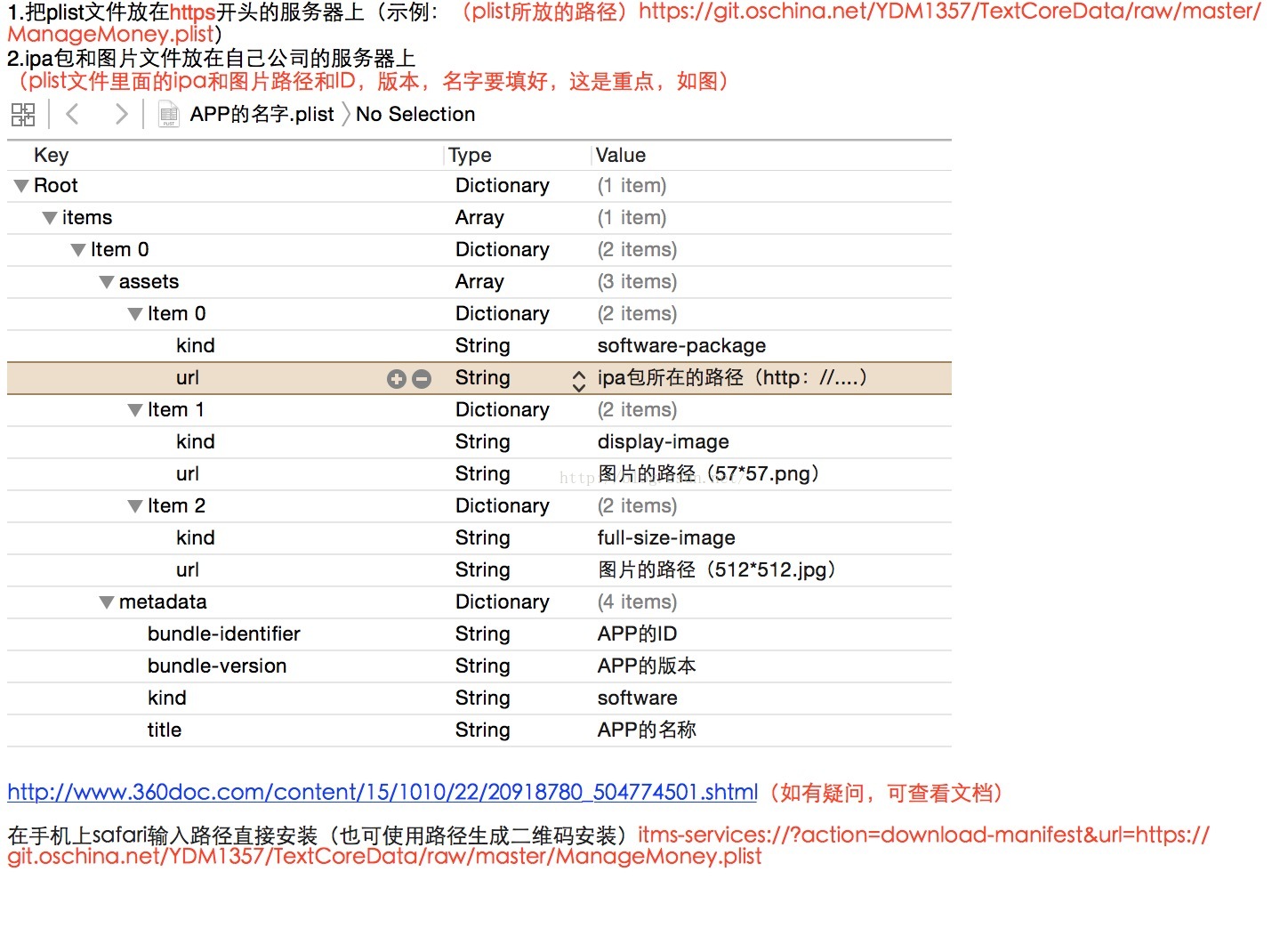Click the full-size-image value
This screenshot has width=1288, height=936.
666,538
